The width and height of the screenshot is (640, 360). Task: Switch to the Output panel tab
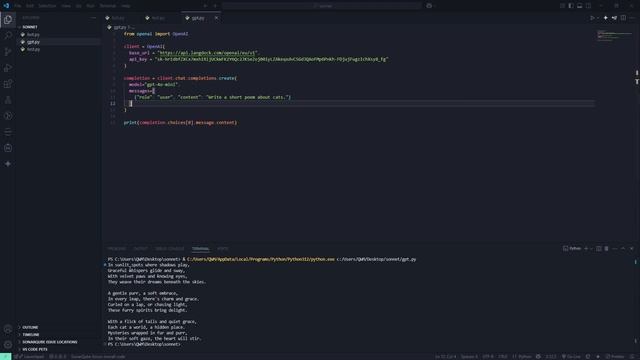pos(140,249)
